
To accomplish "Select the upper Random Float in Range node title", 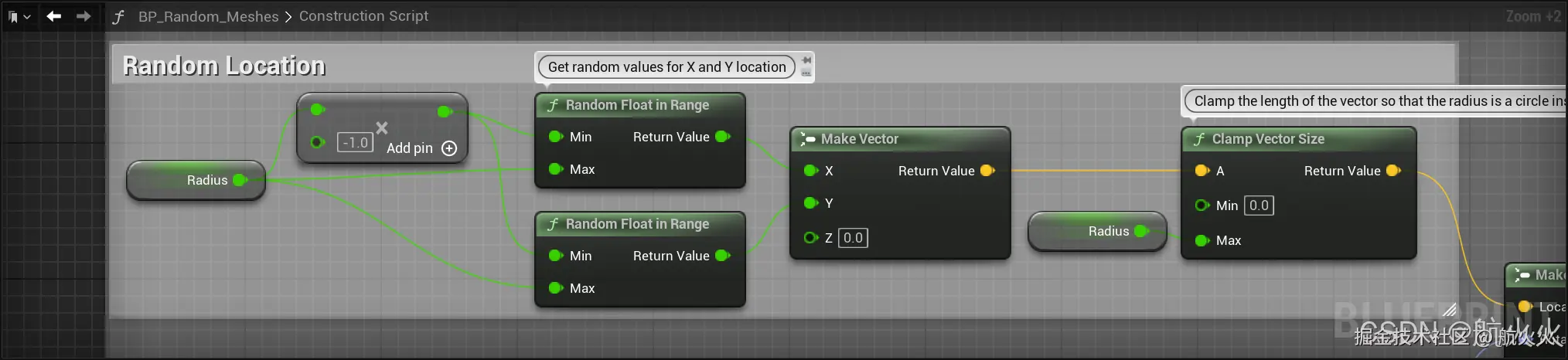I will coord(637,105).
